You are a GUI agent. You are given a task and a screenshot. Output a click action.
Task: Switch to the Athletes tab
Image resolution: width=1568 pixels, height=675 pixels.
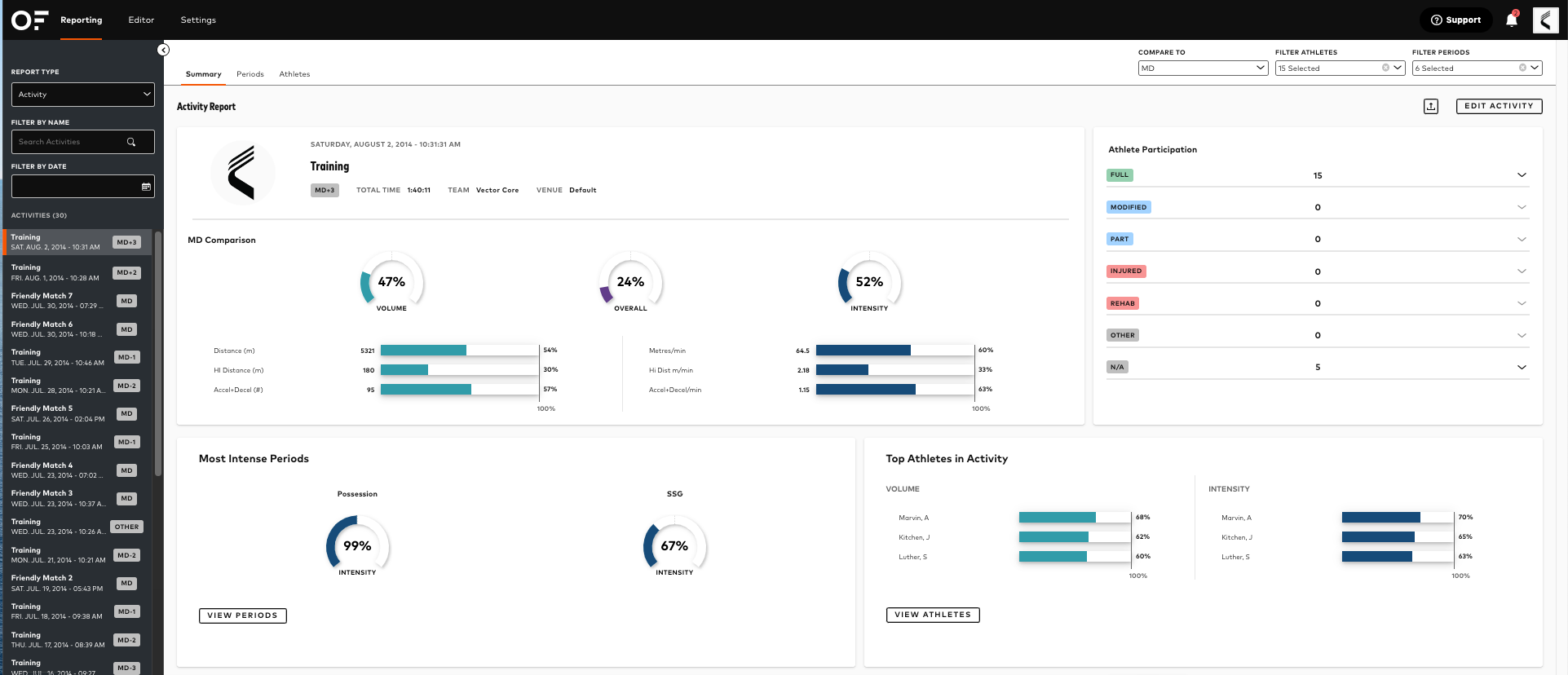pyautogui.click(x=294, y=74)
